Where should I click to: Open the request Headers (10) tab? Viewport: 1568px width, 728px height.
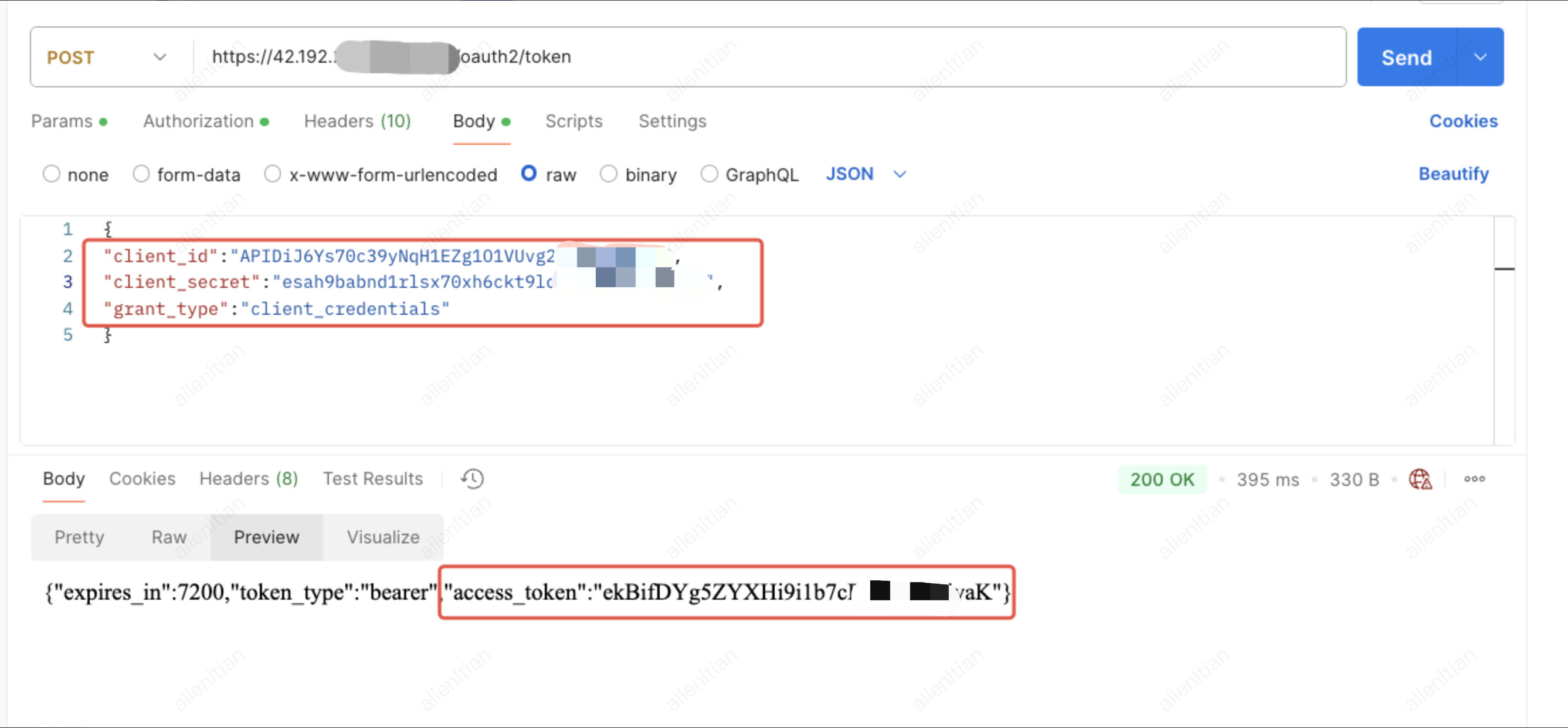coord(357,121)
